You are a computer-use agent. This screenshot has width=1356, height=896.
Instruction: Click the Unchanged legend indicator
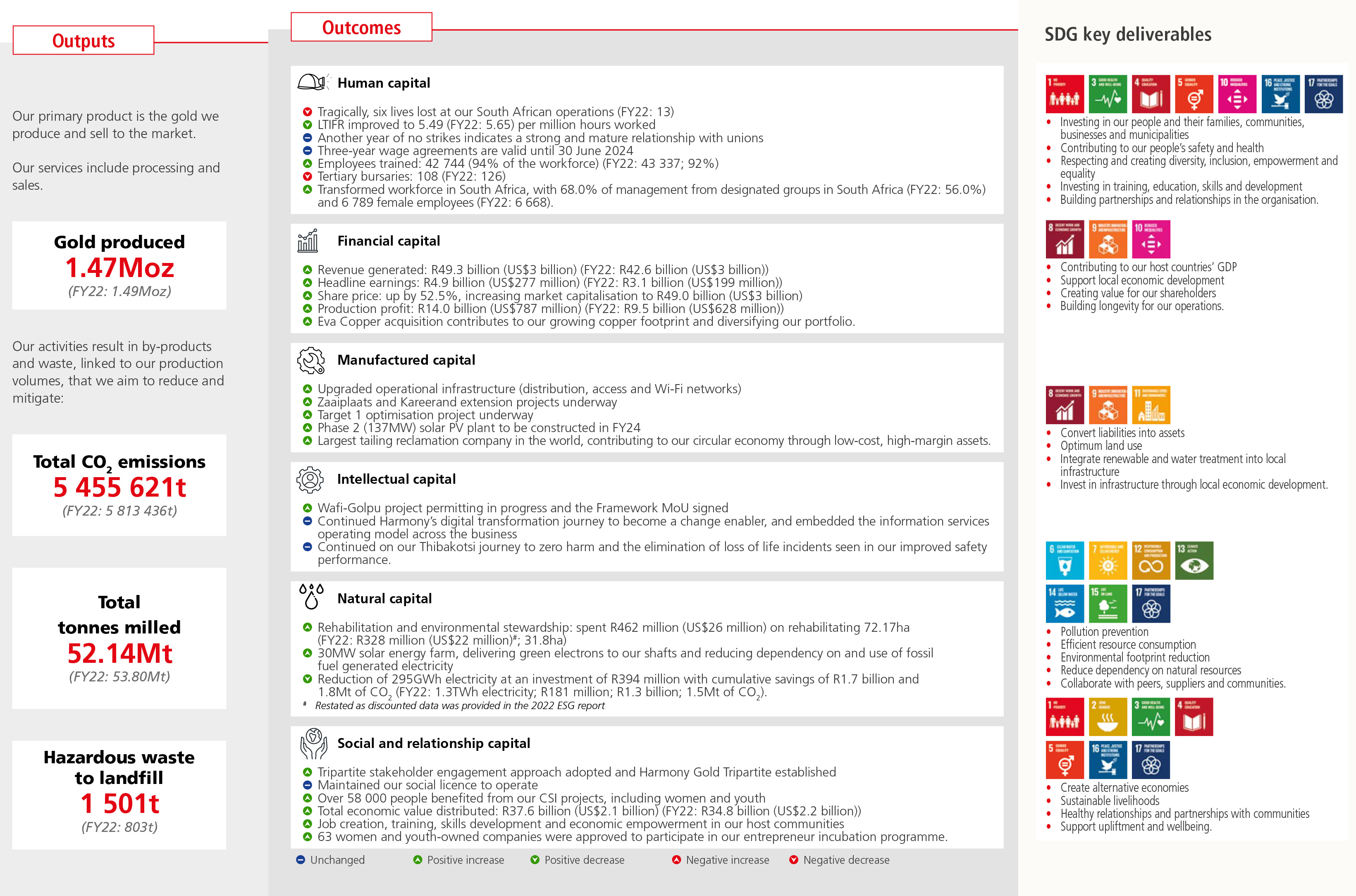[301, 860]
